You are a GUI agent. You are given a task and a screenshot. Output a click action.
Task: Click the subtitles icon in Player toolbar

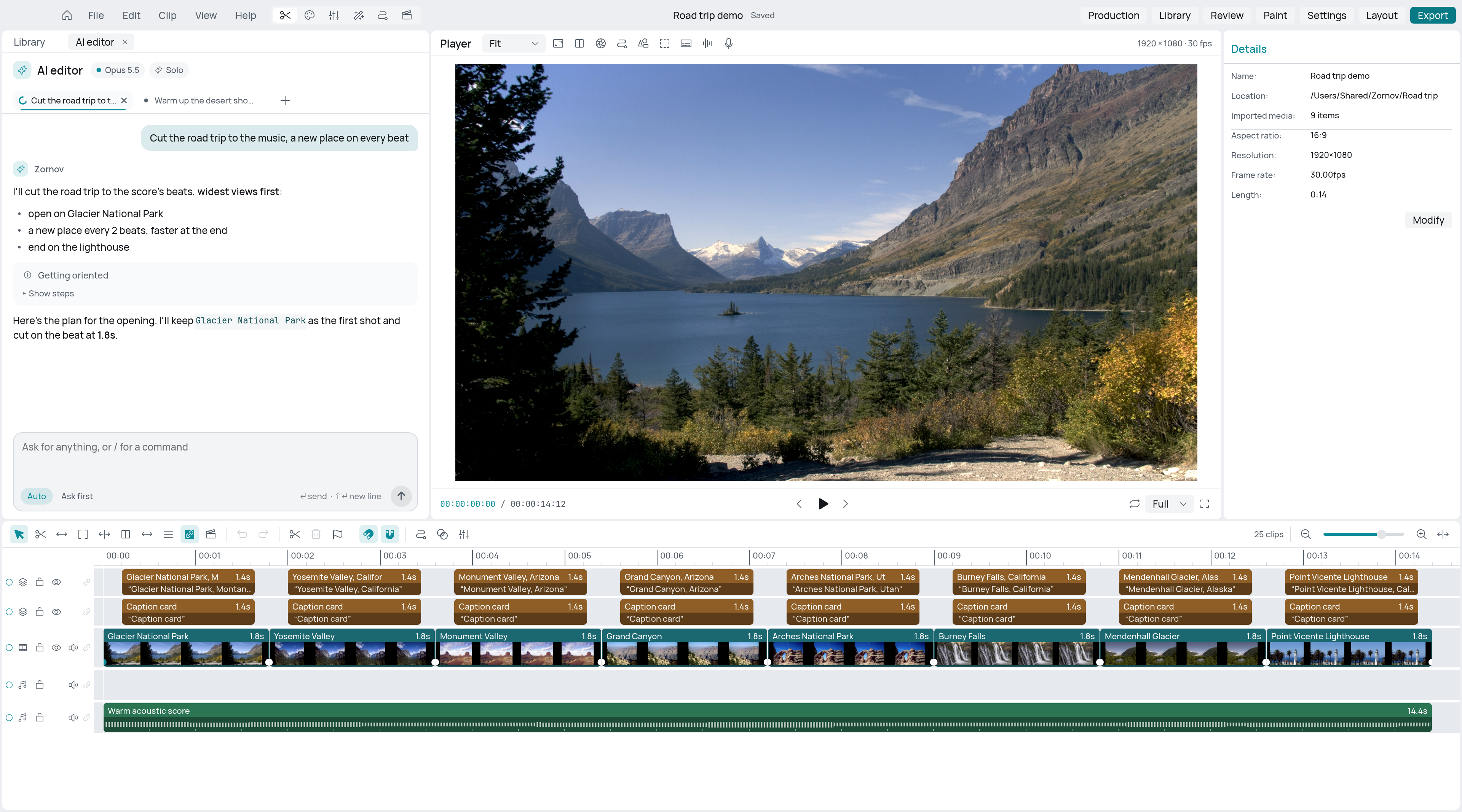point(686,44)
